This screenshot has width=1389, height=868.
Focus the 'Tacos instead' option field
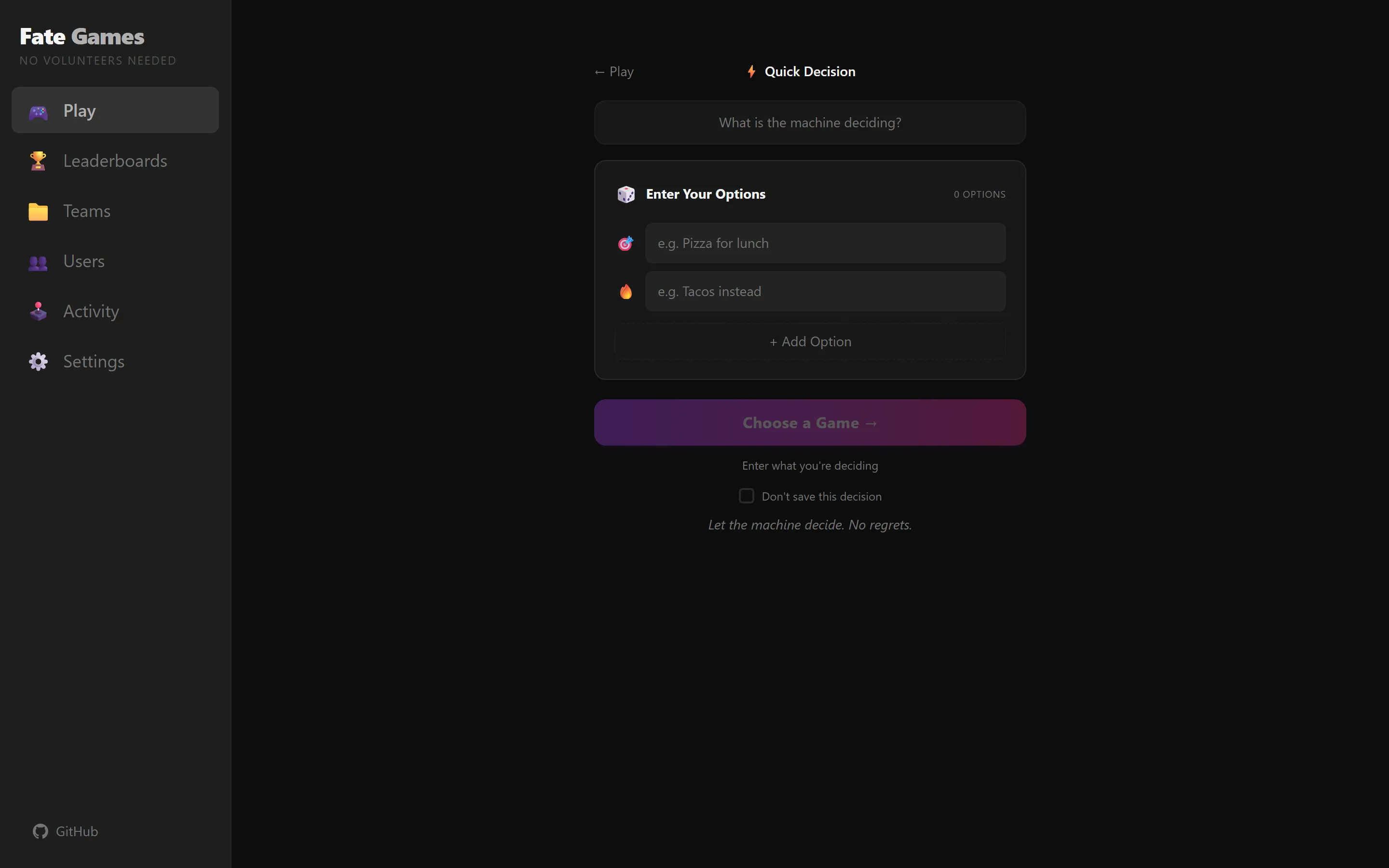pos(825,292)
